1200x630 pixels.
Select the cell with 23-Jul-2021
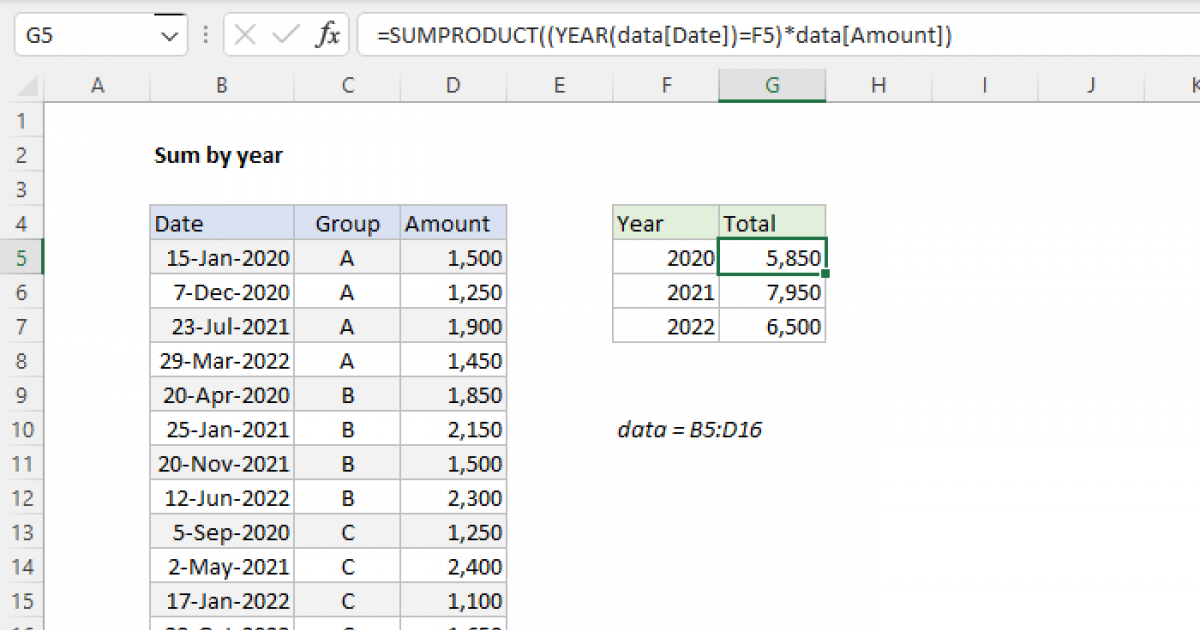220,326
